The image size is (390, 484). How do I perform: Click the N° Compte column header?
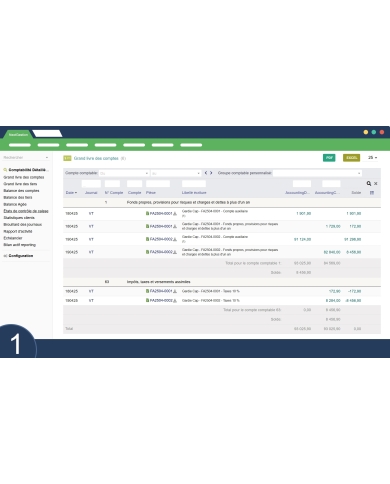[x=114, y=193]
